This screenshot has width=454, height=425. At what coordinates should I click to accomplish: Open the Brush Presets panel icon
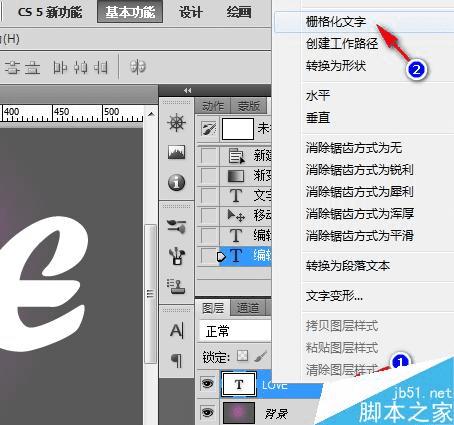pyautogui.click(x=176, y=227)
